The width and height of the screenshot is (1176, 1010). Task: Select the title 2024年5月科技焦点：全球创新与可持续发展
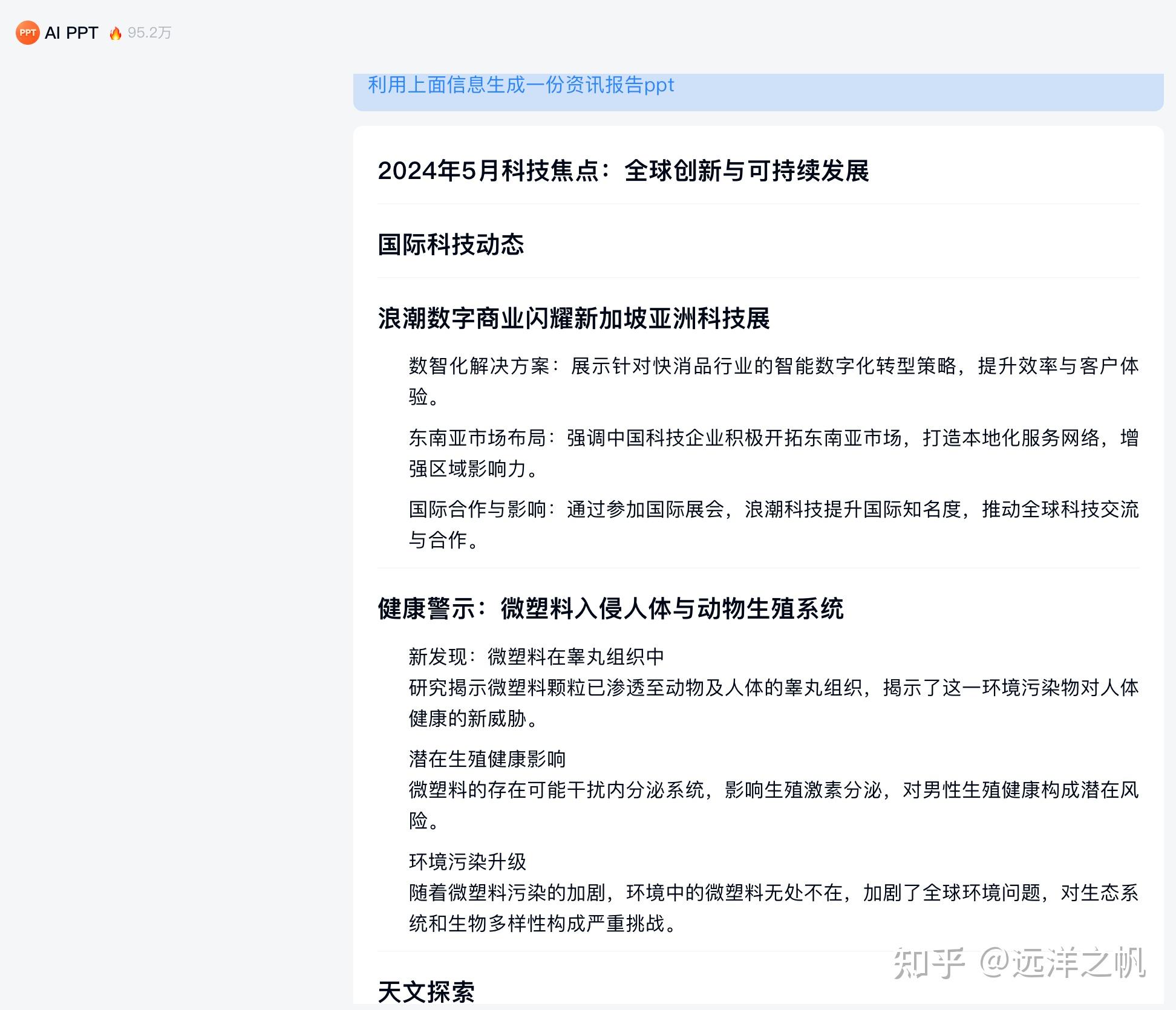click(623, 171)
